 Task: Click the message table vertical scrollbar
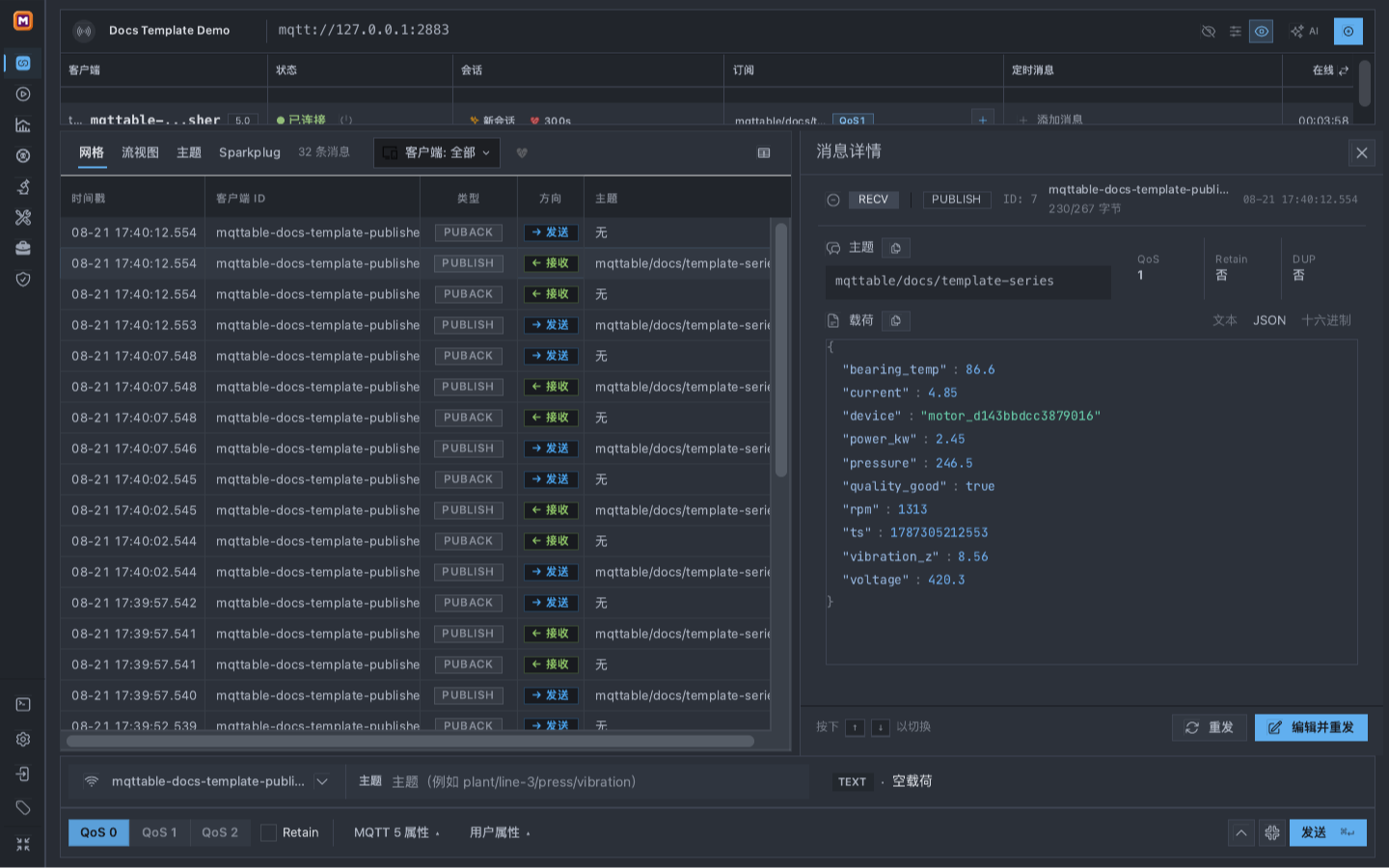[x=781, y=350]
